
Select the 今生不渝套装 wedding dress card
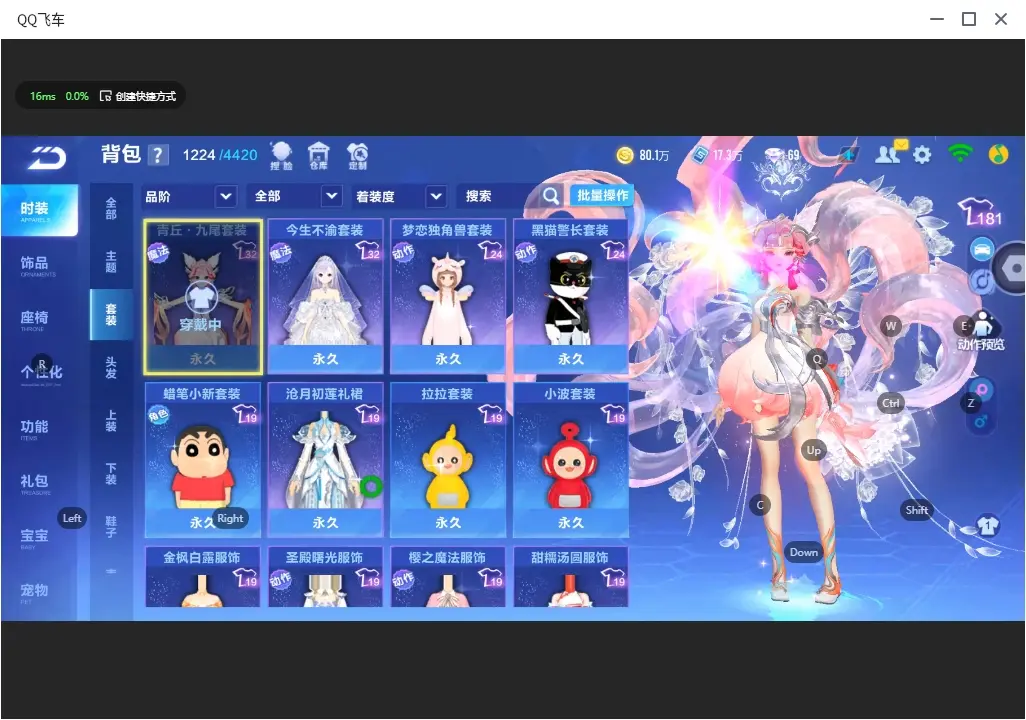click(x=325, y=297)
